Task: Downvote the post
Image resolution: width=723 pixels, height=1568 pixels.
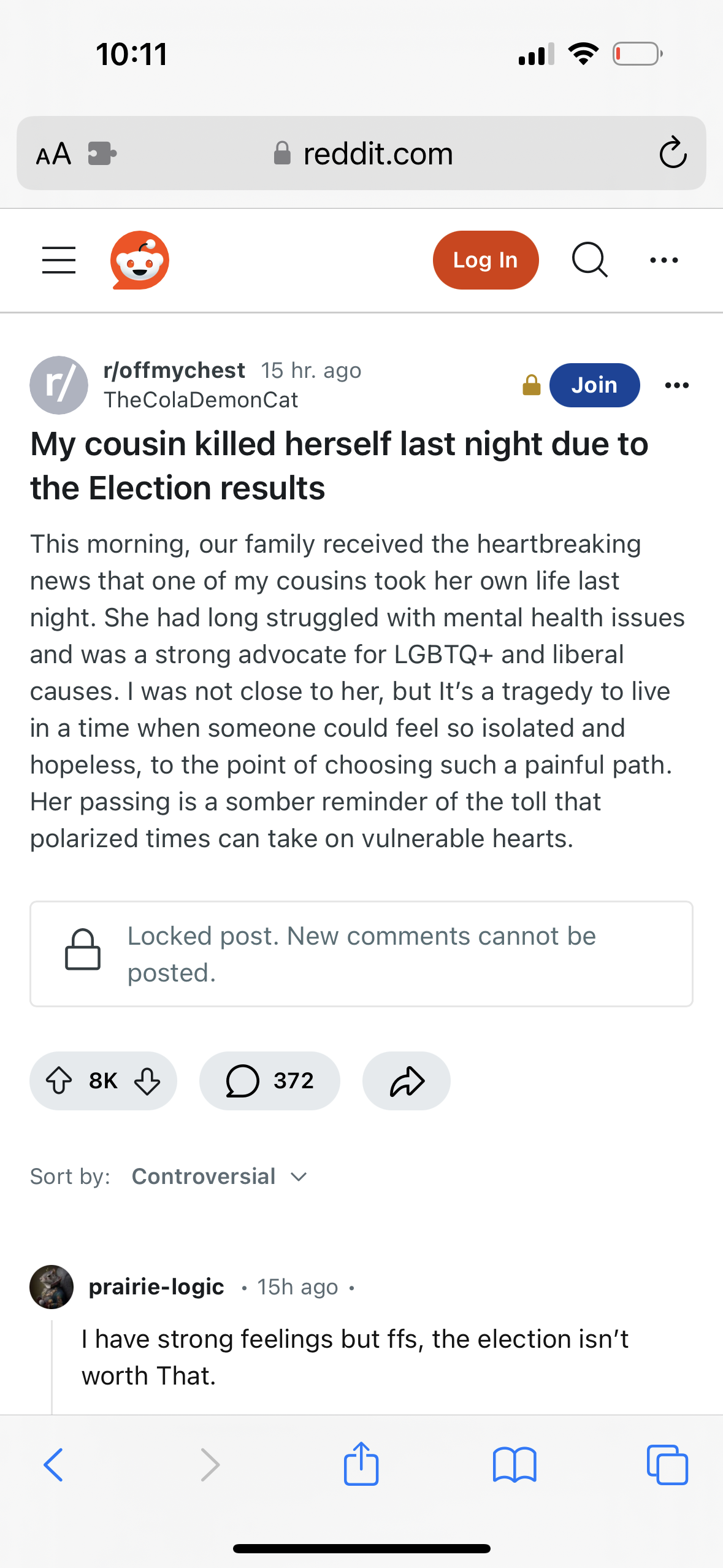Action: tap(147, 1080)
